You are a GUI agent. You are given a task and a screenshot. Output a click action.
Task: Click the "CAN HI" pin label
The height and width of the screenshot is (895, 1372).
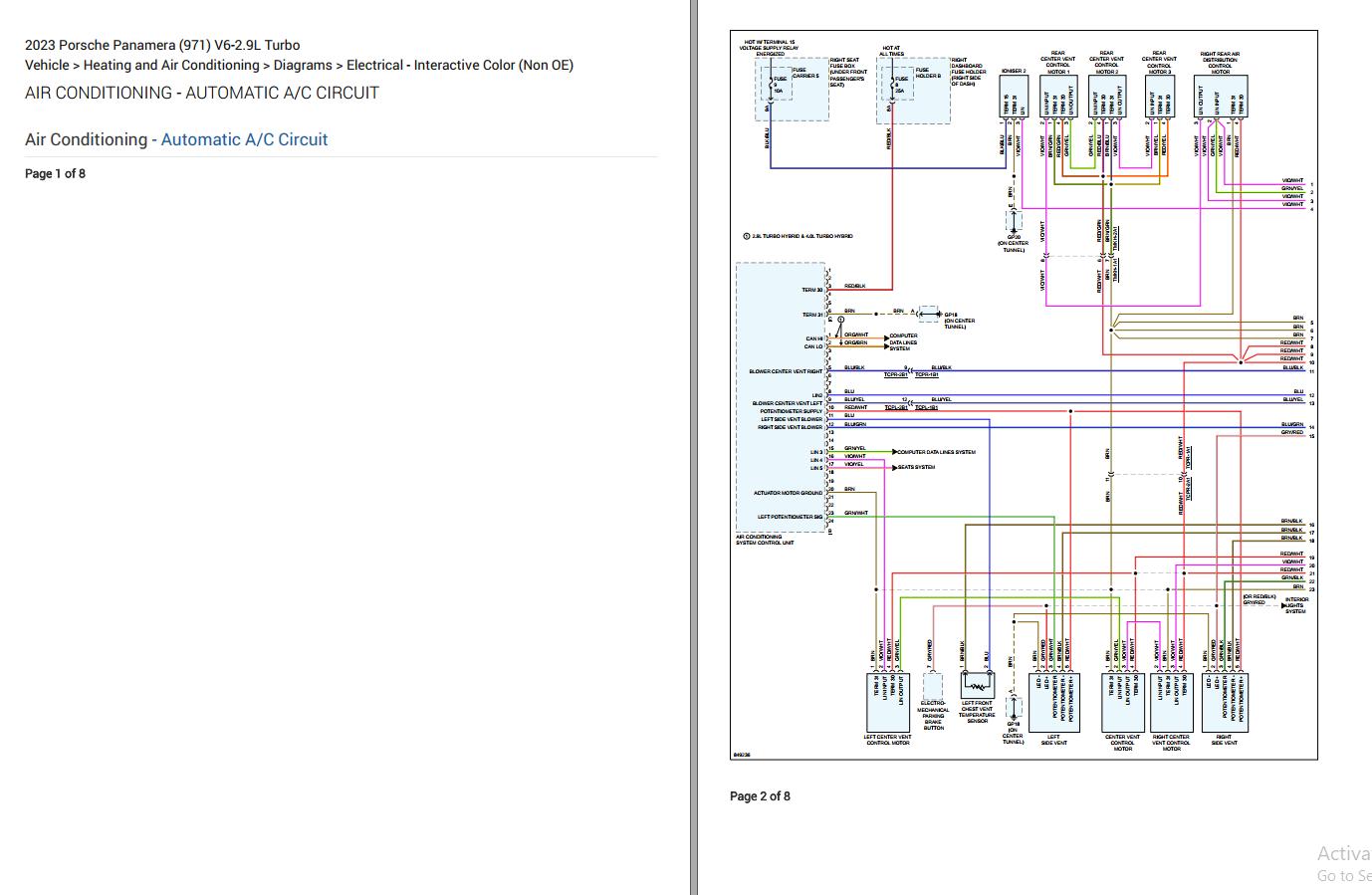pos(814,338)
